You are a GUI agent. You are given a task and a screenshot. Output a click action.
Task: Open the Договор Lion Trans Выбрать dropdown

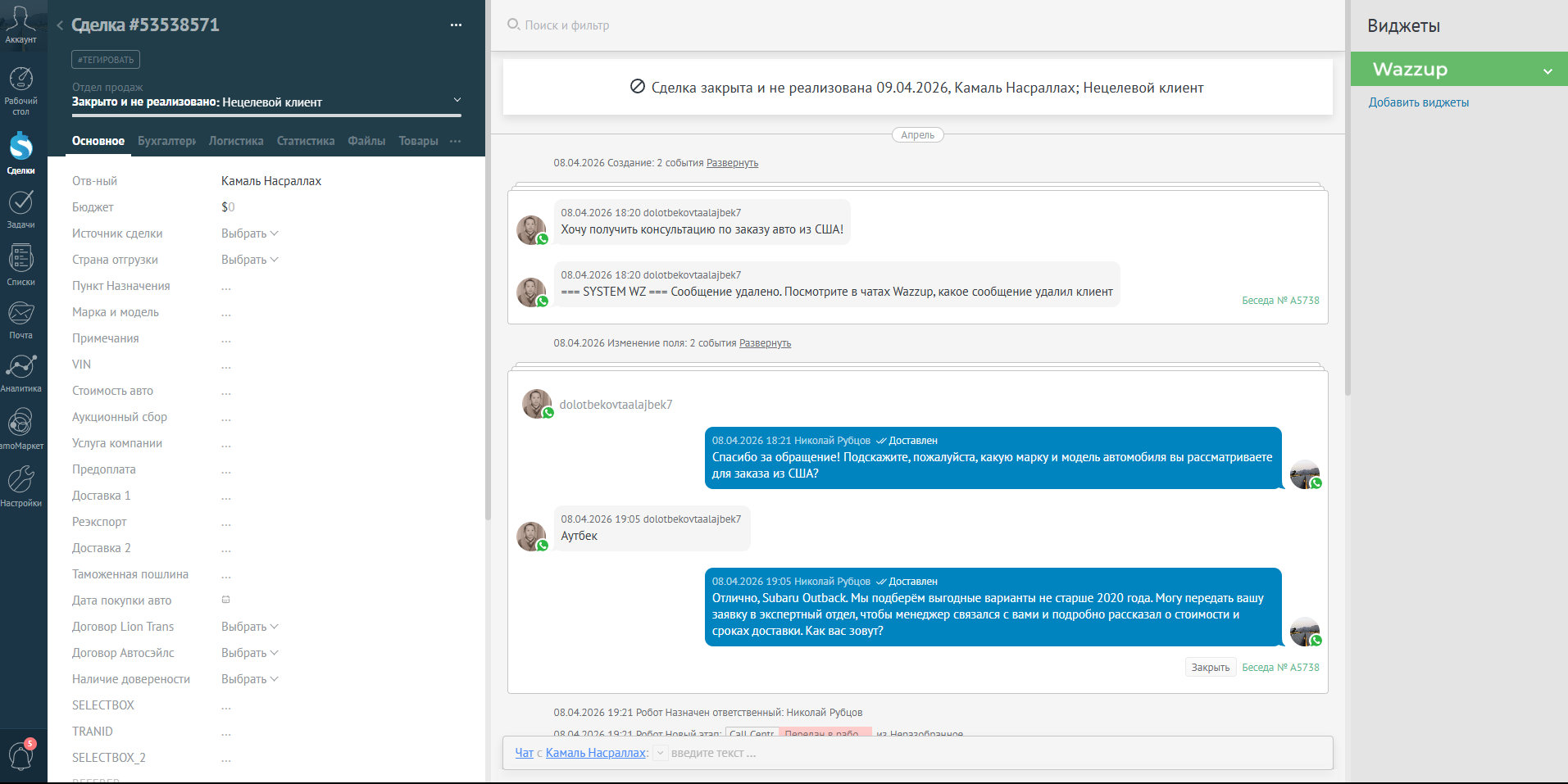pyautogui.click(x=250, y=627)
